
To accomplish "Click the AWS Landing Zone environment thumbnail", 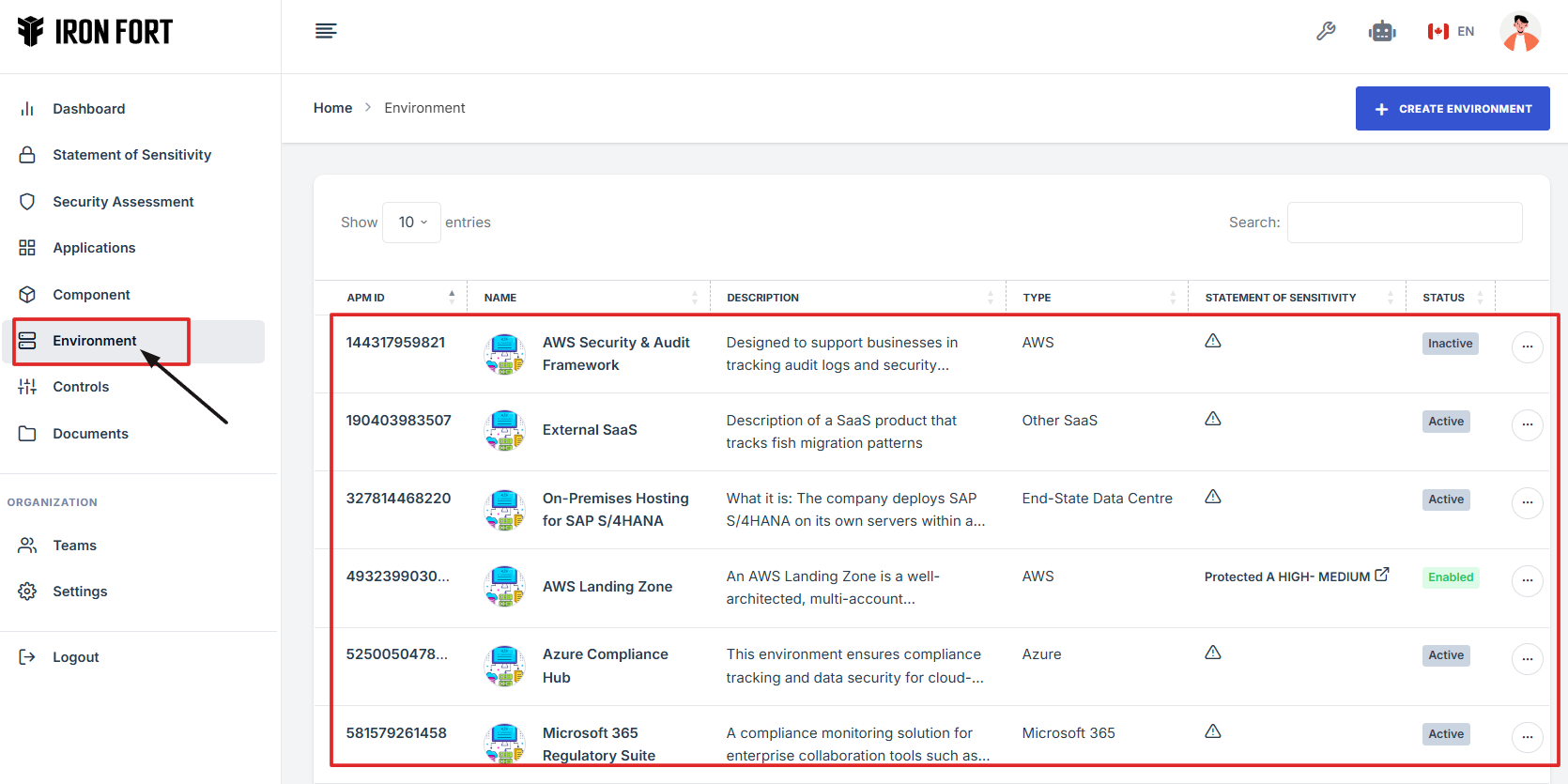I will [504, 587].
